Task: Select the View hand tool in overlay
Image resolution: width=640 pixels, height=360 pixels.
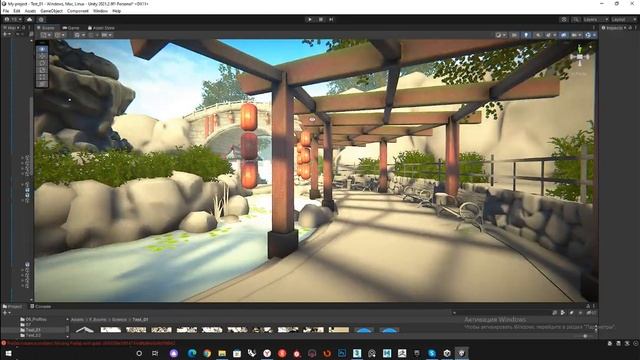Action: tap(42, 49)
